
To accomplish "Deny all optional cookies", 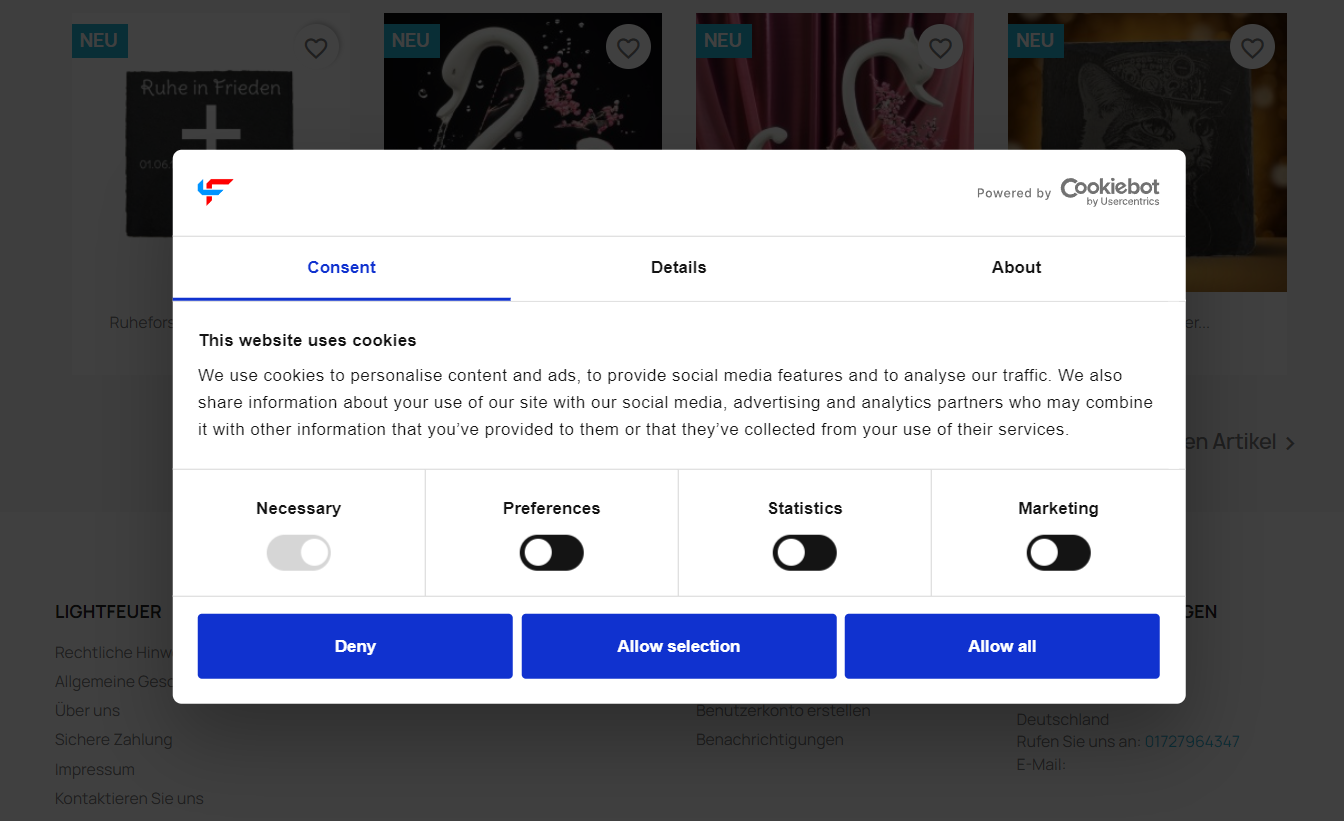I will pos(355,646).
